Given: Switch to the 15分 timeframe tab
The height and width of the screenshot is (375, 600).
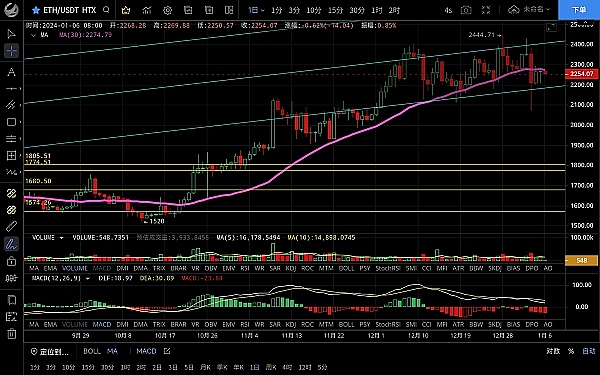Looking at the screenshot, I should pyautogui.click(x=335, y=10).
